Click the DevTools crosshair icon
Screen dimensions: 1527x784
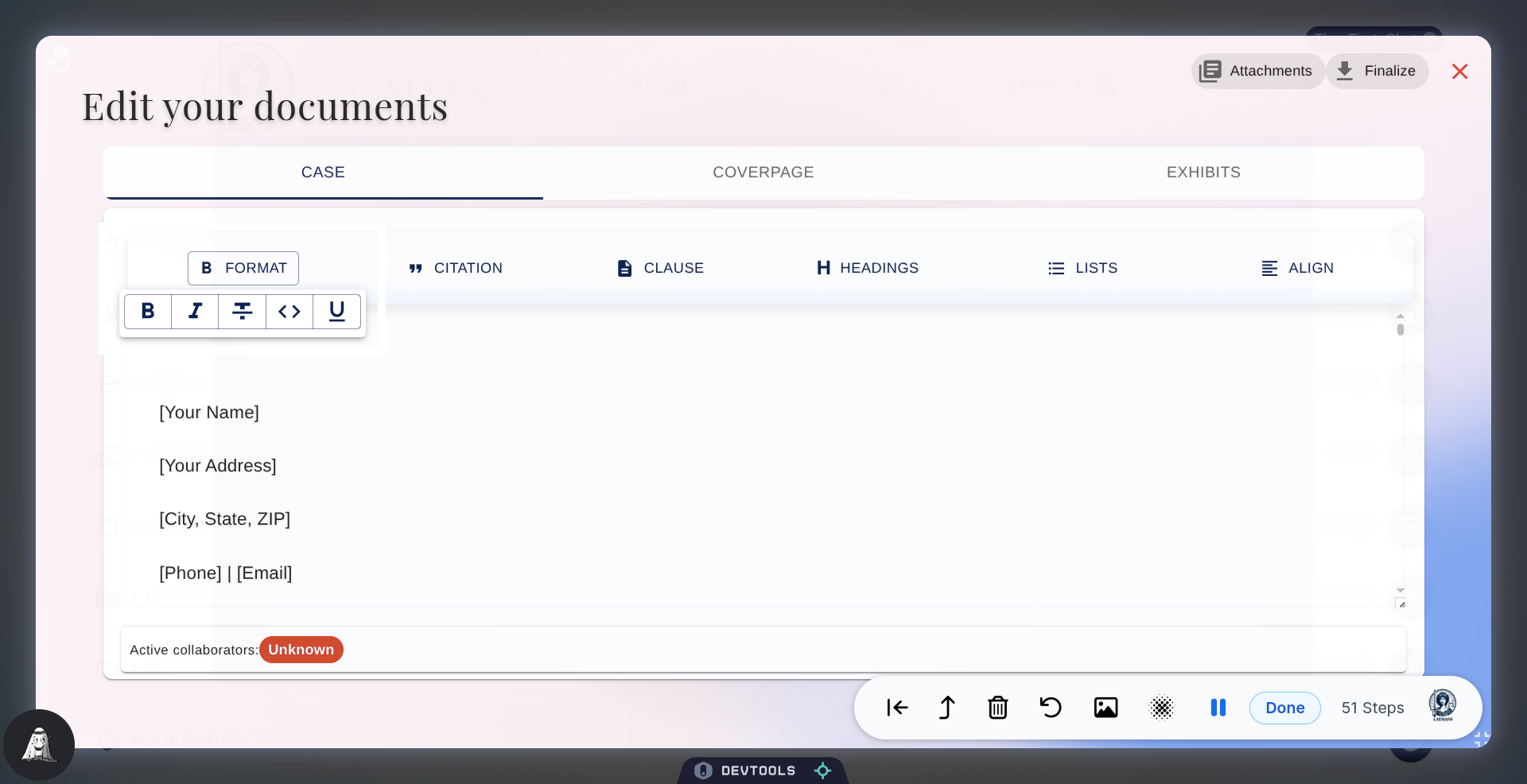[x=822, y=770]
